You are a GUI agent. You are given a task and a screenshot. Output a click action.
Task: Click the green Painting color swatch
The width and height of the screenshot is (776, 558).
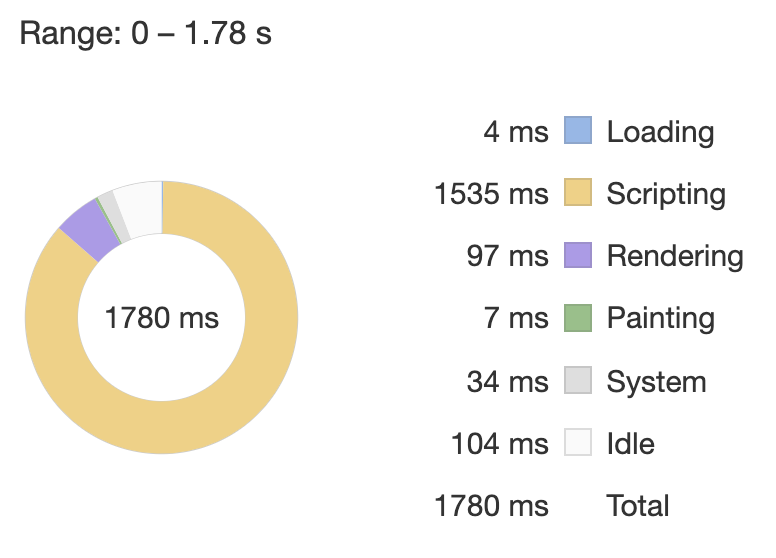pyautogui.click(x=578, y=318)
